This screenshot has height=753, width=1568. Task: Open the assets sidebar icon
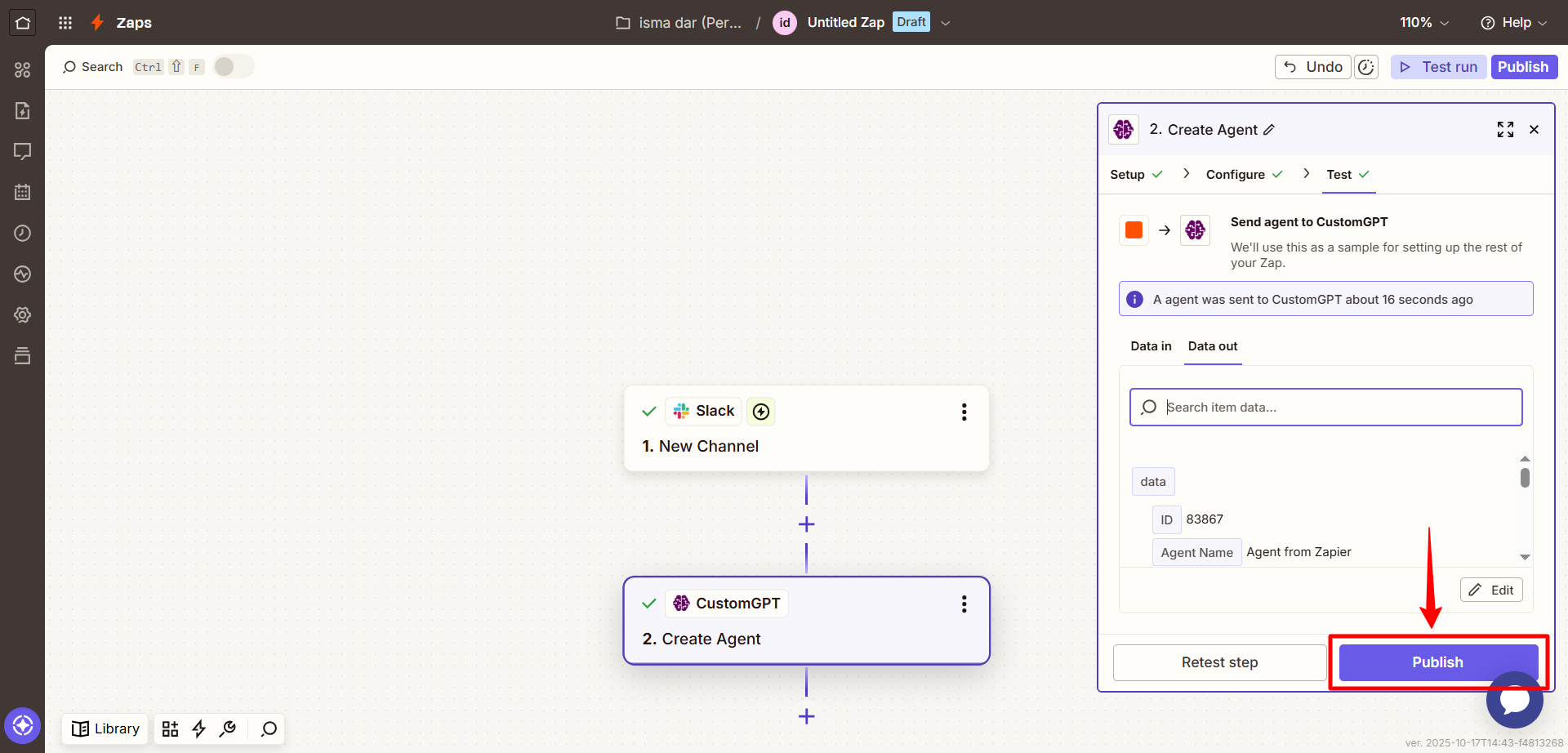tap(22, 70)
